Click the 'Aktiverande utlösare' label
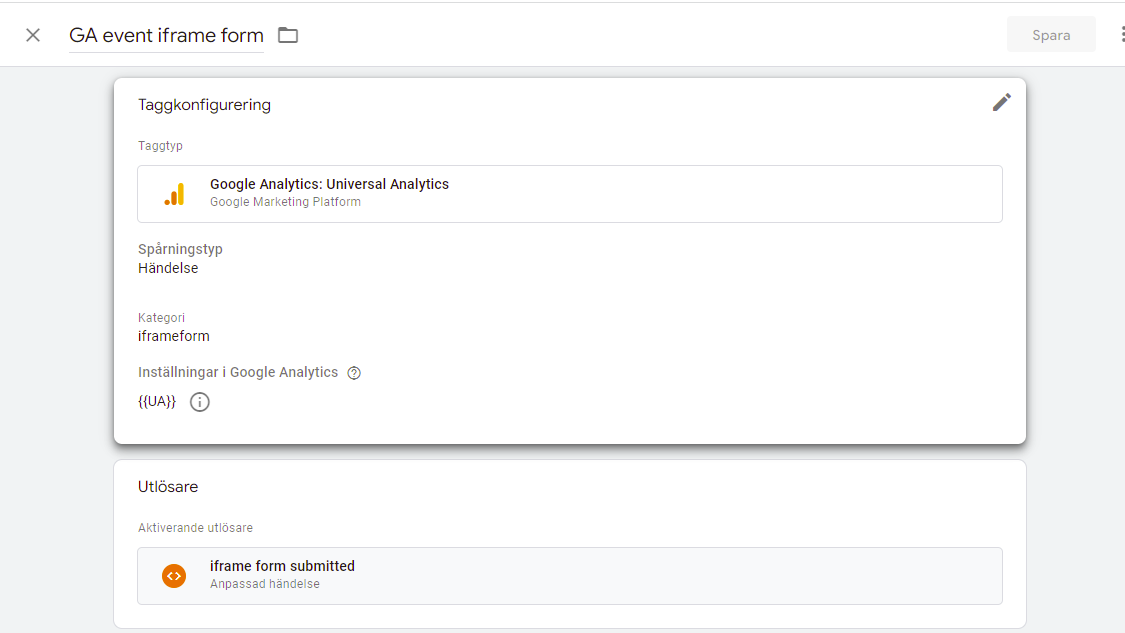Screen dimensions: 1125x633 tap(195, 528)
